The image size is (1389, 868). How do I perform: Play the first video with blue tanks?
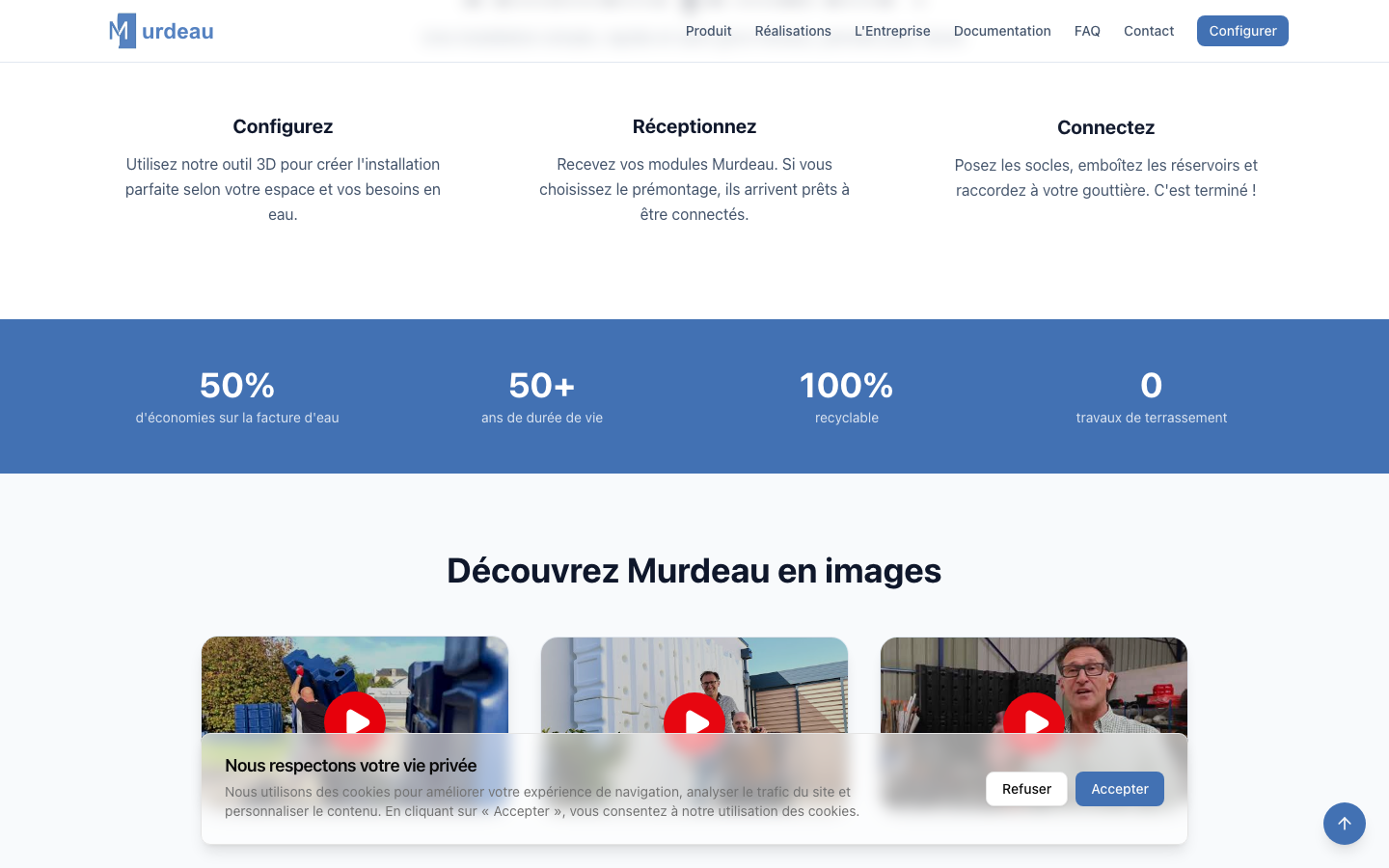[x=355, y=721]
